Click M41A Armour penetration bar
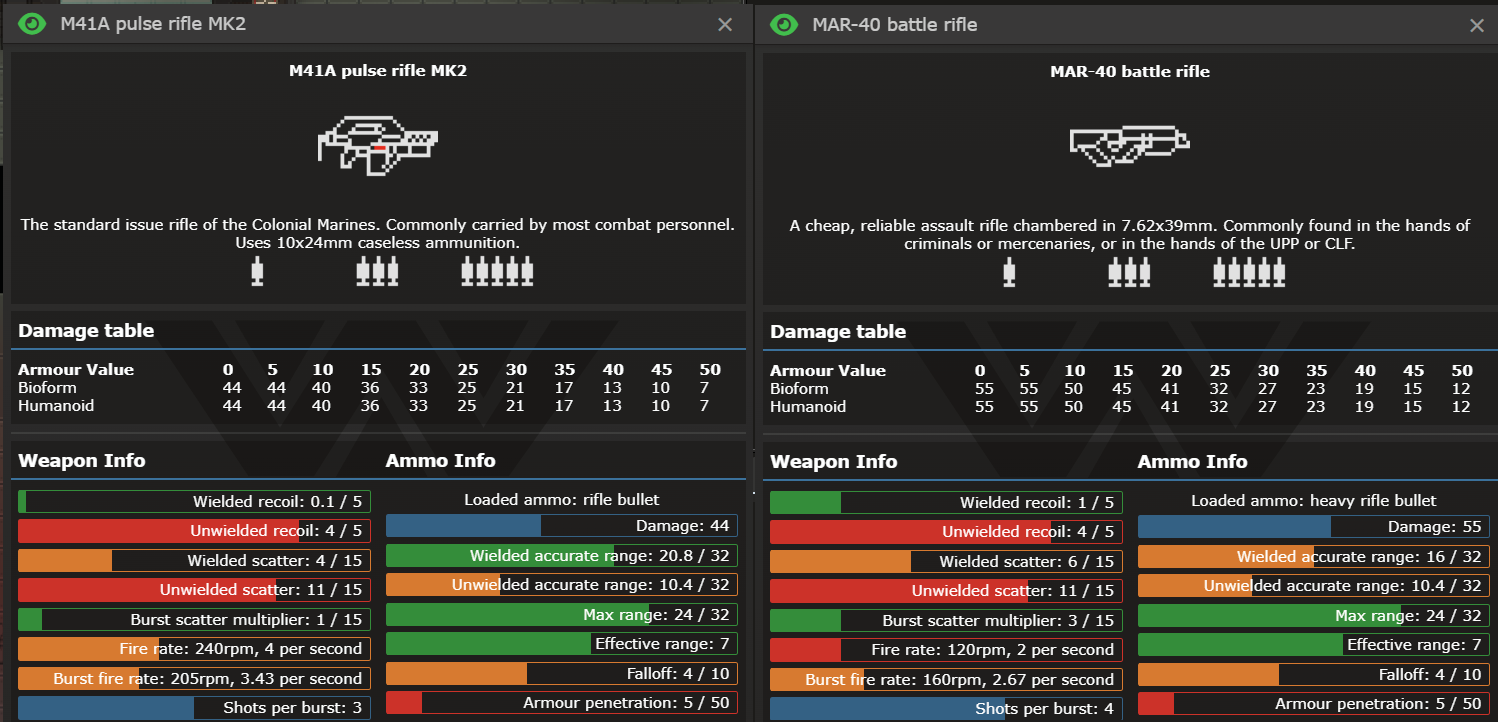The width and height of the screenshot is (1498, 722). click(561, 703)
